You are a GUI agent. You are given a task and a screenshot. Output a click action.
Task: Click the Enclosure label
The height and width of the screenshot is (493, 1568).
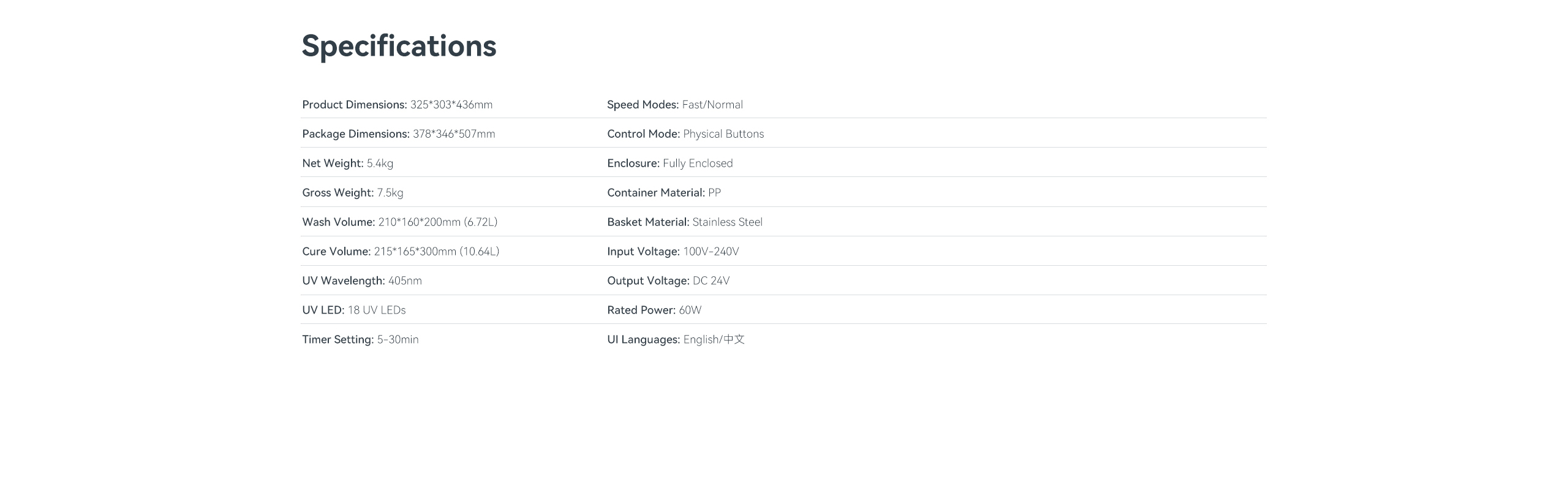coord(633,164)
